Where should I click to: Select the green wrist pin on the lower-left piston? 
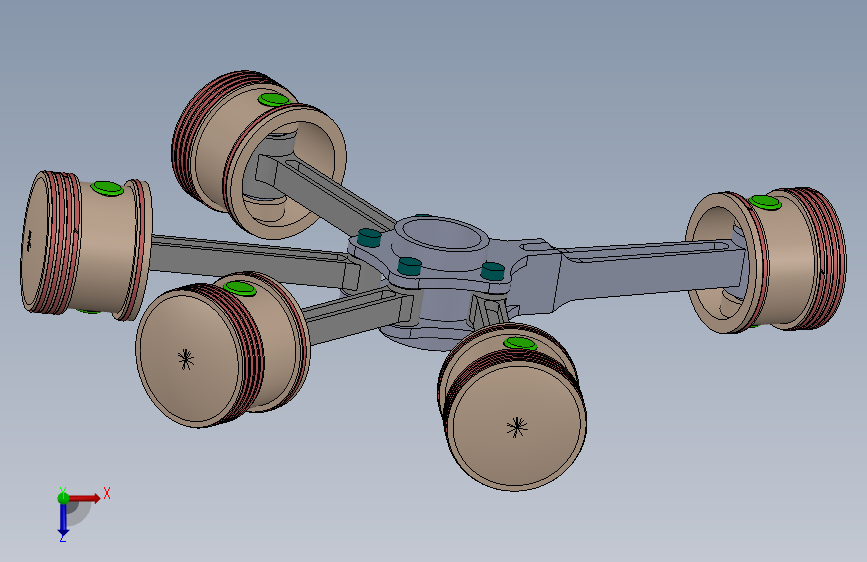pyautogui.click(x=241, y=288)
